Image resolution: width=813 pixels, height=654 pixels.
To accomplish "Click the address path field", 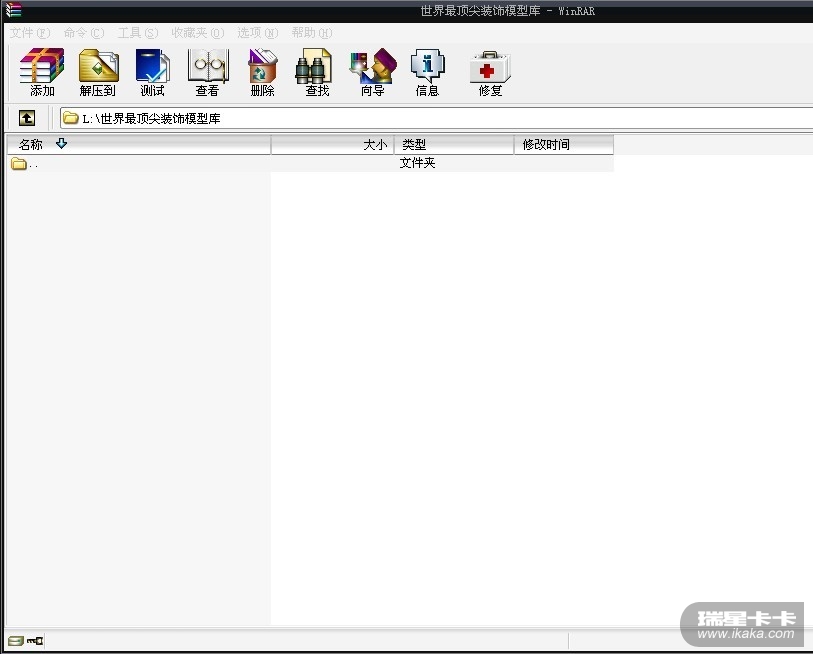I will pyautogui.click(x=437, y=118).
